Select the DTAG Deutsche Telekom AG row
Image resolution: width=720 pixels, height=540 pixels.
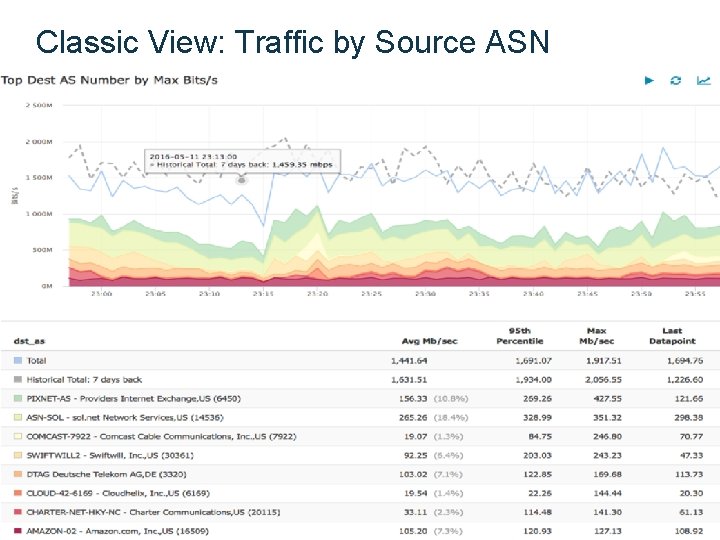pos(360,474)
